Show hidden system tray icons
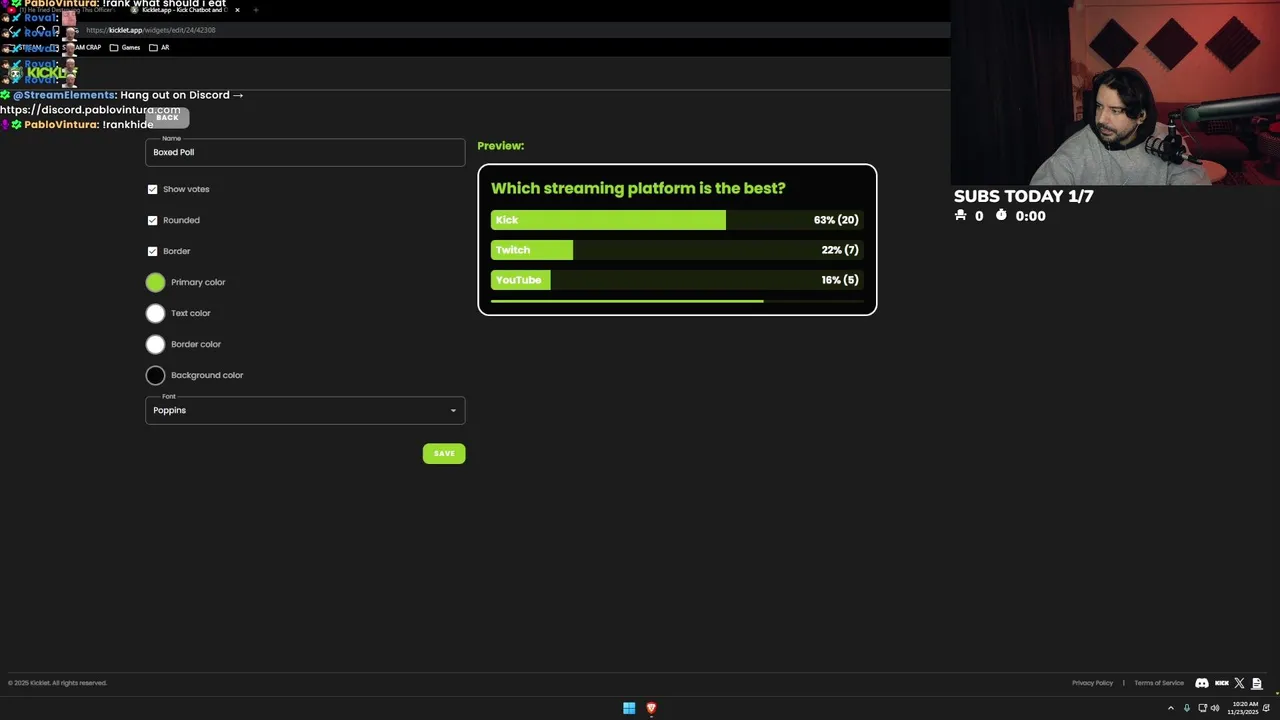This screenshot has height=720, width=1280. tap(1171, 708)
